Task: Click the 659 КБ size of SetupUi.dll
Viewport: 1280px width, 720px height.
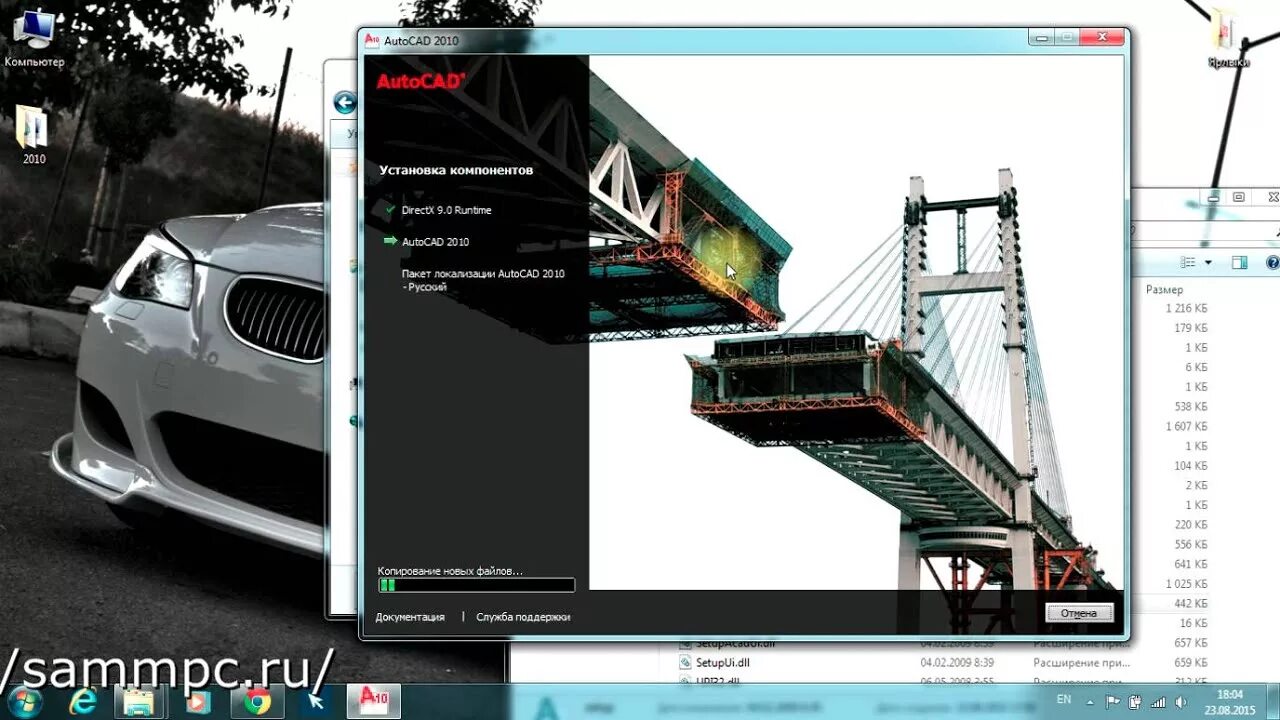Action: 1190,662
